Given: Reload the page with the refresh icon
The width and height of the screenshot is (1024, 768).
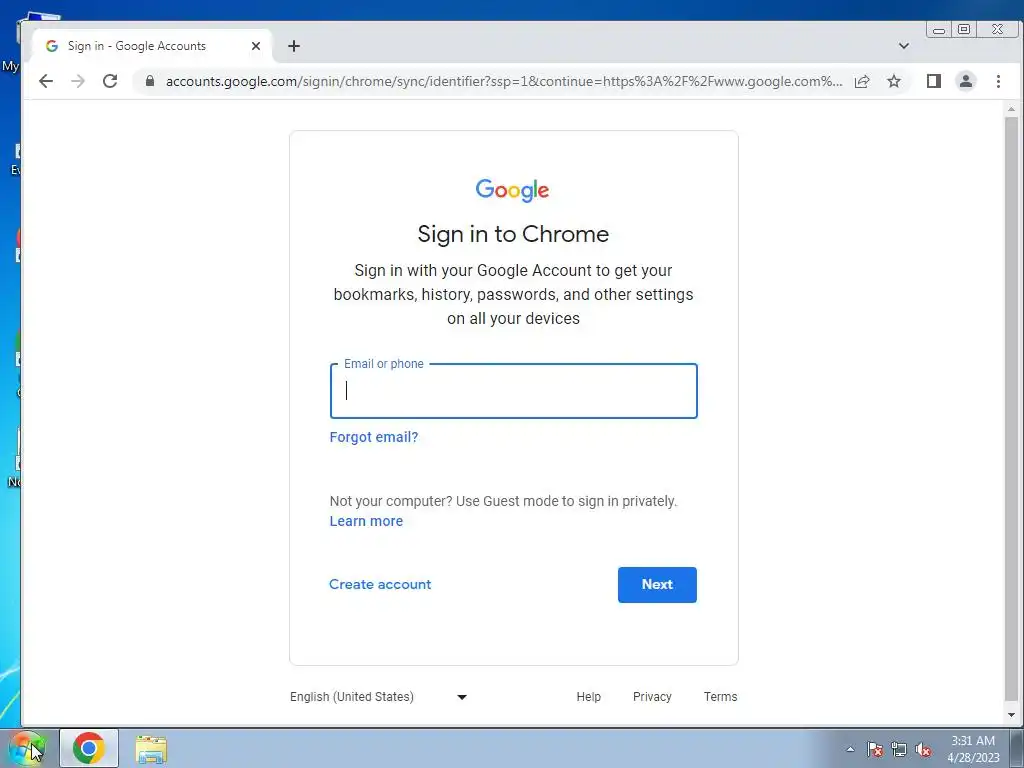Looking at the screenshot, I should pyautogui.click(x=110, y=81).
